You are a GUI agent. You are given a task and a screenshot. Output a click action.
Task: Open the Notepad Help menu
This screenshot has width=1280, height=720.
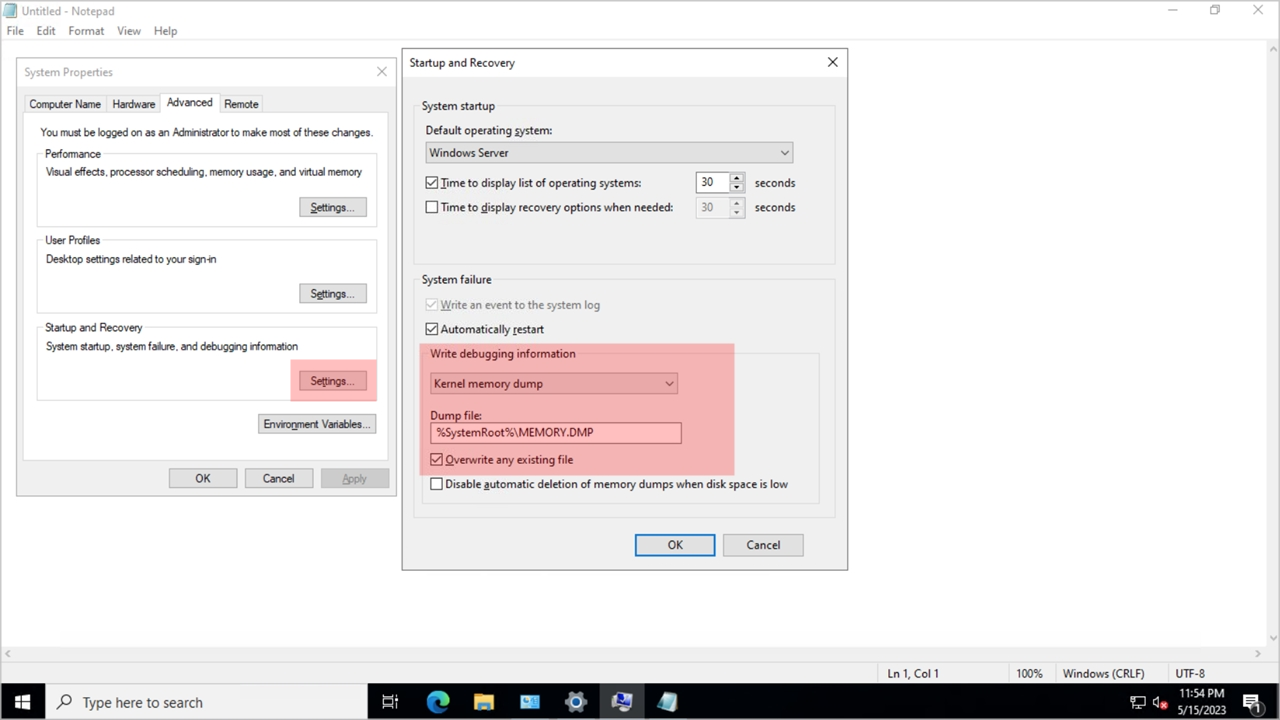[165, 31]
